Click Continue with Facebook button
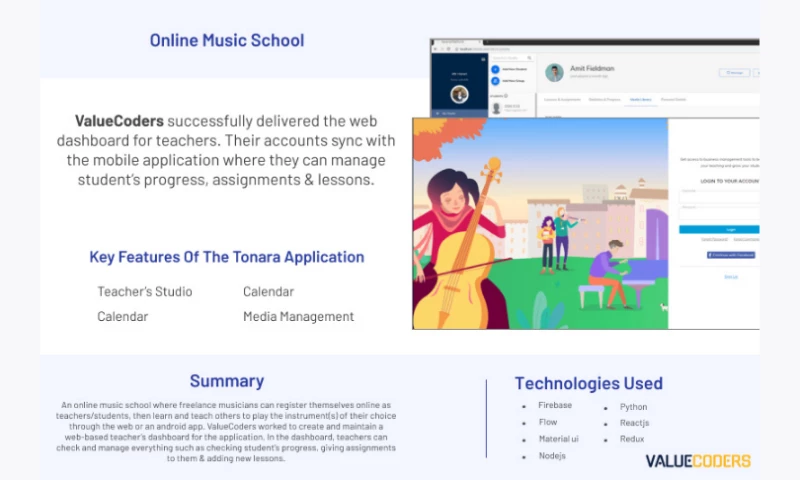Image resolution: width=800 pixels, height=480 pixels. point(731,255)
